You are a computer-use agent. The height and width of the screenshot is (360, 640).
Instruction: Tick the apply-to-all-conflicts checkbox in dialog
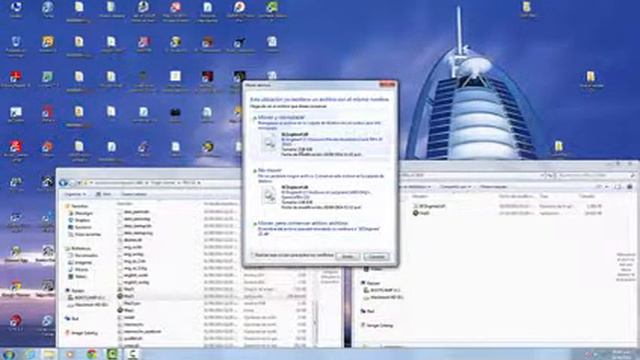[253, 255]
